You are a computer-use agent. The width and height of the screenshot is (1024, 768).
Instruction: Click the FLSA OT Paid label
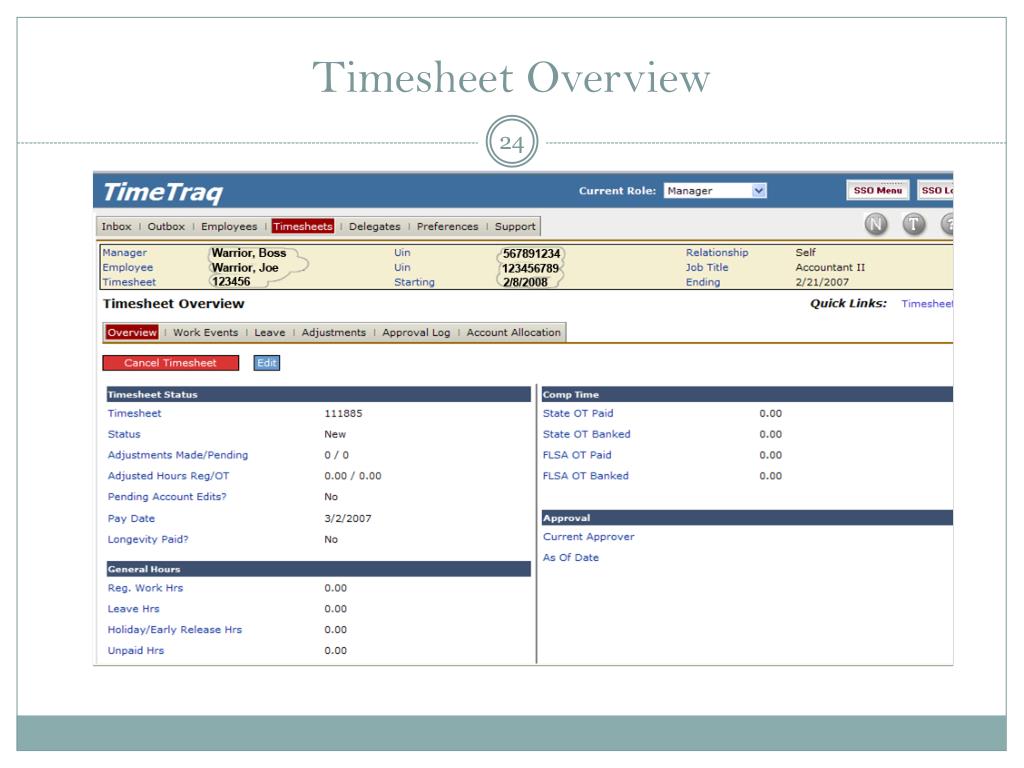[577, 455]
